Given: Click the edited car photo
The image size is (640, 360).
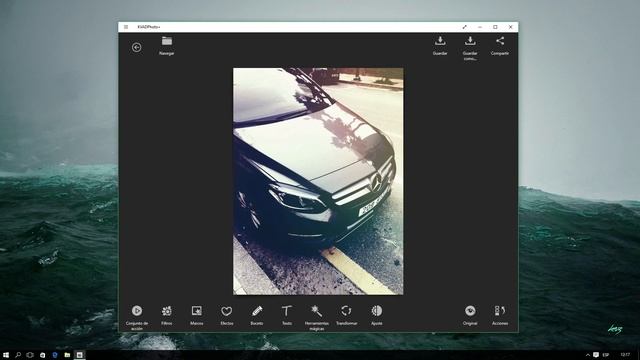Looking at the screenshot, I should coord(318,181).
